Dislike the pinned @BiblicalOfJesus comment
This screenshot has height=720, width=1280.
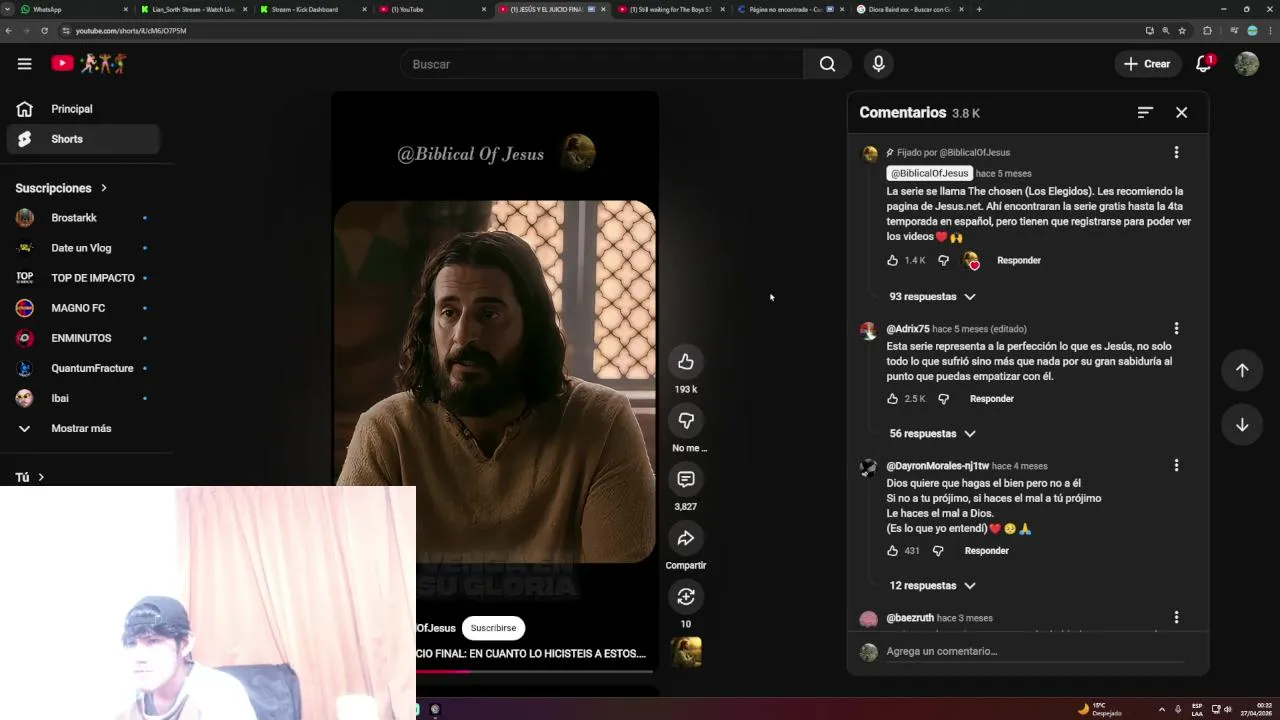point(943,260)
